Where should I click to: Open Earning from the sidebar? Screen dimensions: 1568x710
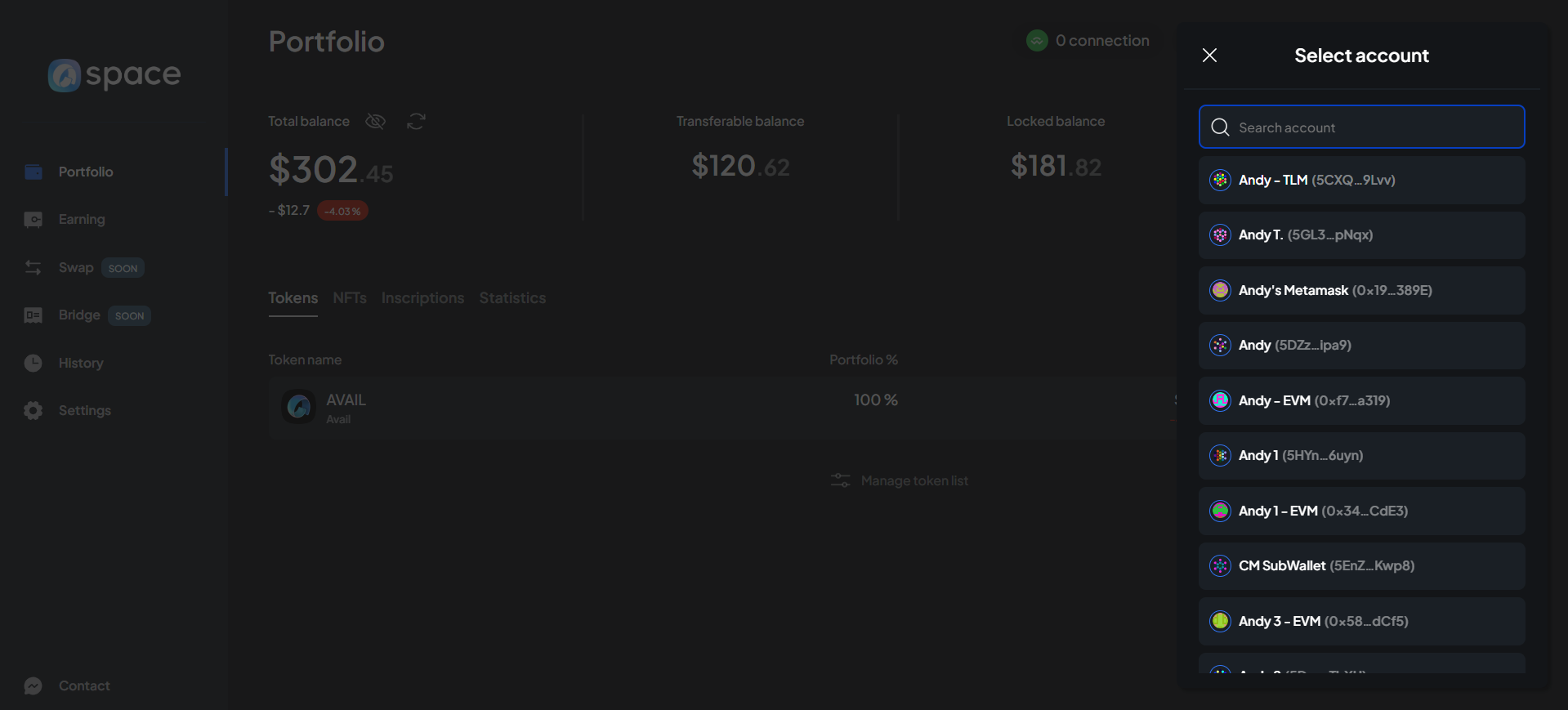pos(82,220)
